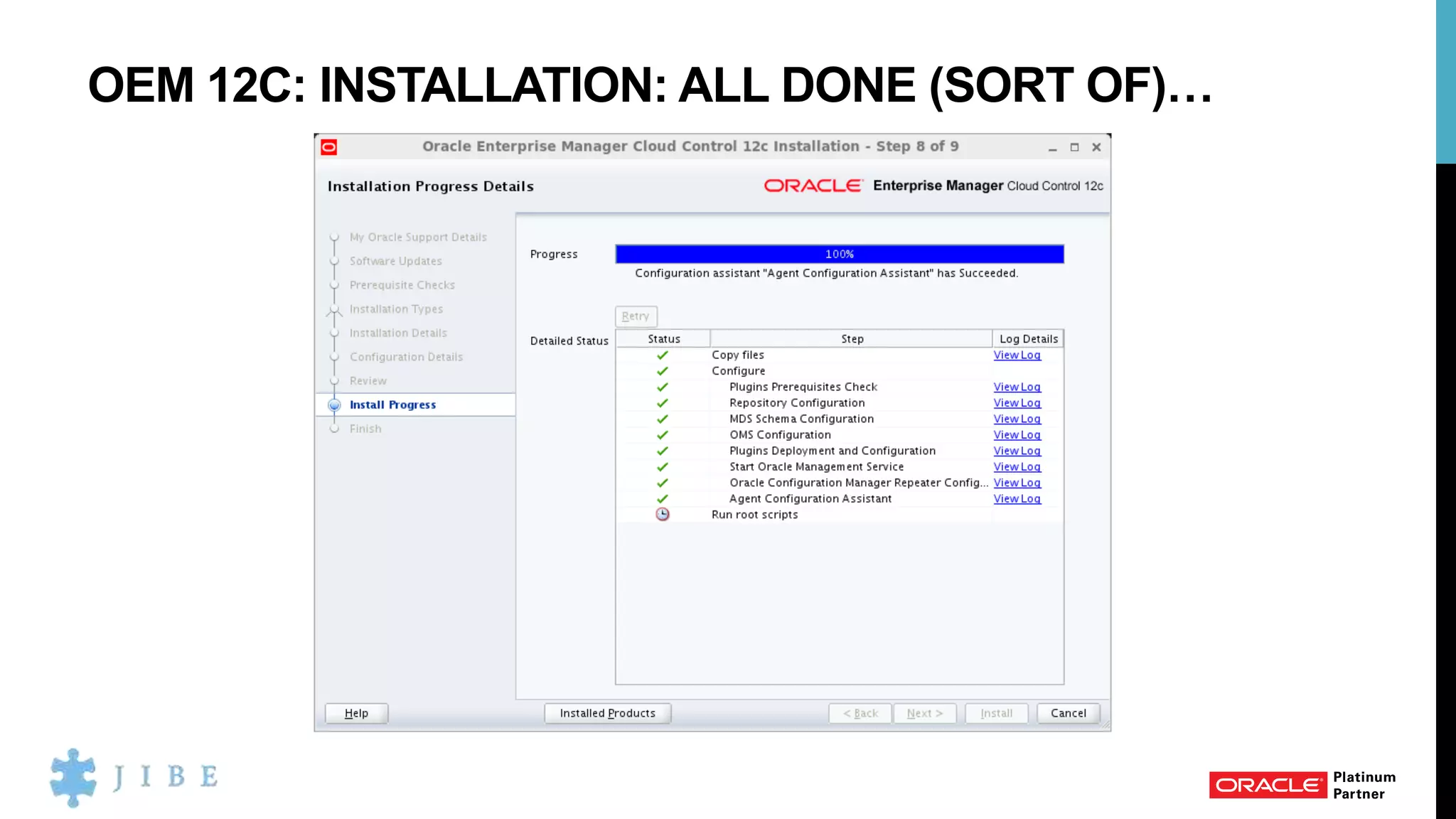This screenshot has width=1456, height=819.
Task: View Log for MDS Schema Configuration
Action: [1017, 419]
